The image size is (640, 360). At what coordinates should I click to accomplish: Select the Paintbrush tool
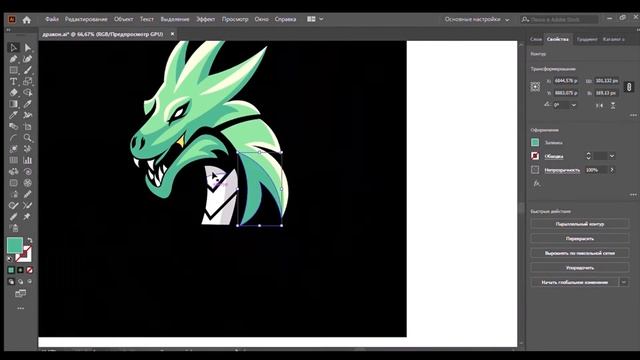(x=27, y=70)
